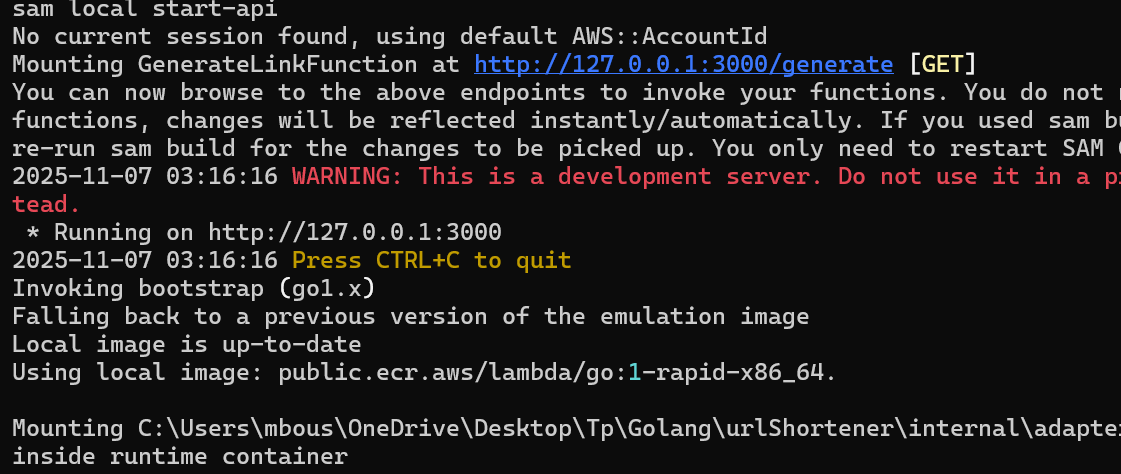Screen dimensions: 1121x474
Task: Click the [GET] method label
Action: click(x=941, y=65)
